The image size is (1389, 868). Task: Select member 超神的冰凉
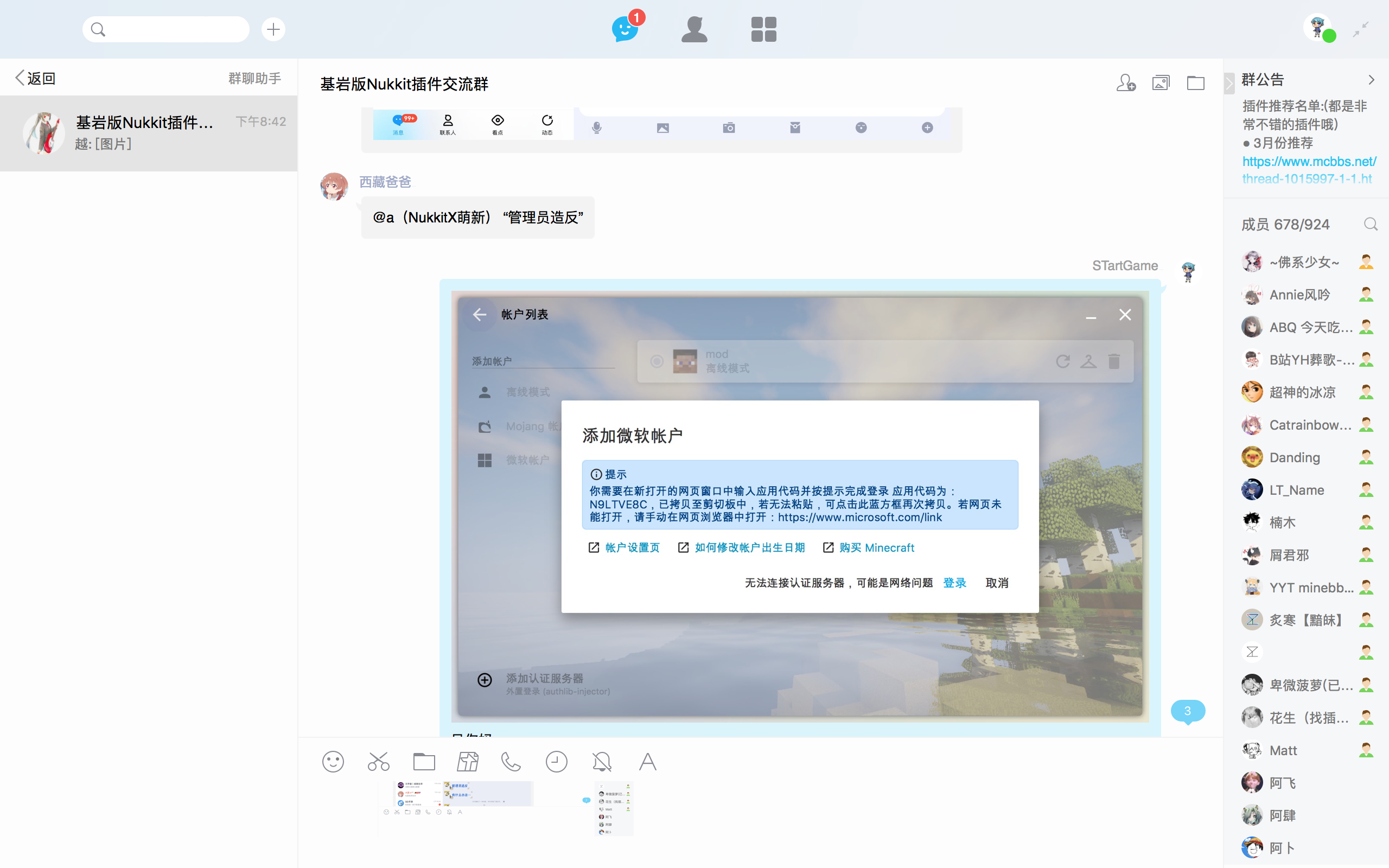[x=1307, y=392]
